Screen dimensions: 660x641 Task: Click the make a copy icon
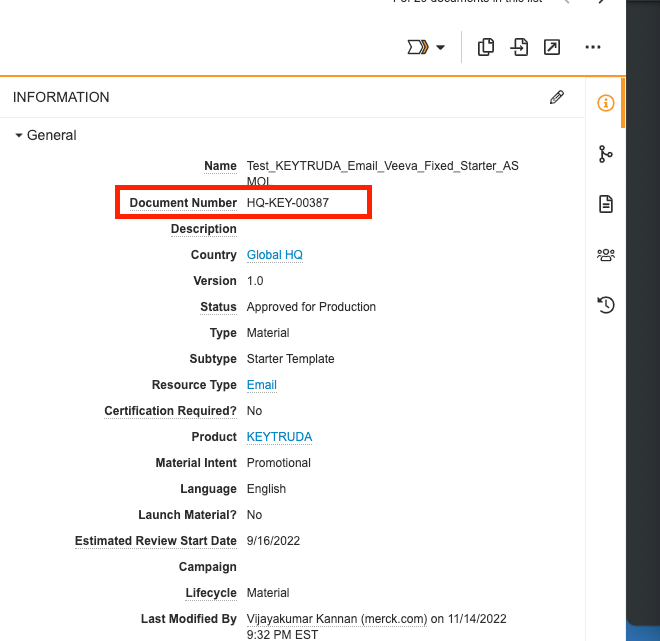486,47
